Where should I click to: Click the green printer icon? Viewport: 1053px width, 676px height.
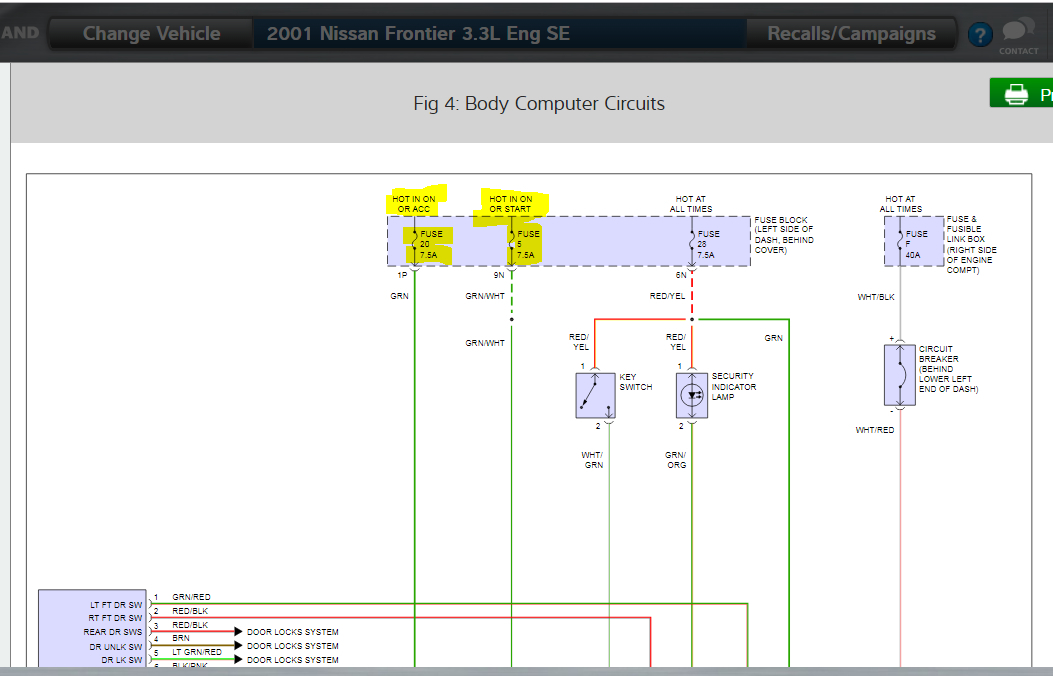coord(1016,94)
